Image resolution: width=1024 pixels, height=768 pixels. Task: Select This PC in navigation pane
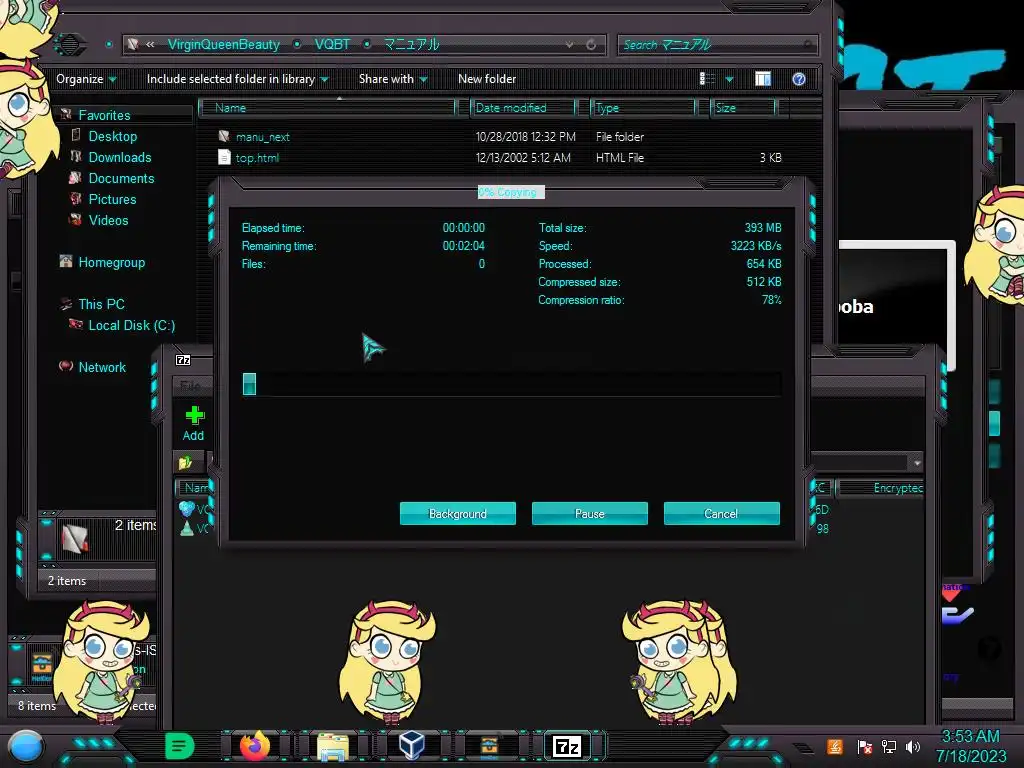[101, 304]
